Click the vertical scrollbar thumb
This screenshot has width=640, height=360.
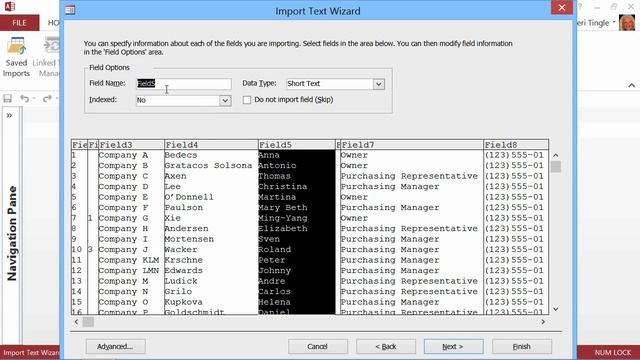(x=556, y=167)
